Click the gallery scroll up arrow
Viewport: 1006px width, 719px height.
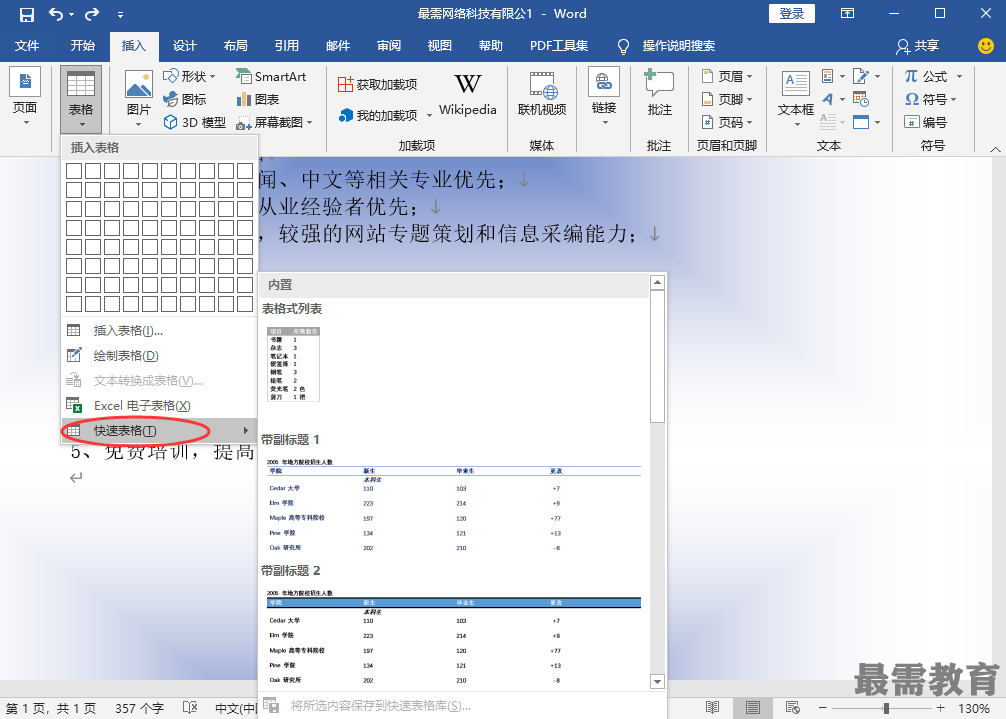click(657, 282)
